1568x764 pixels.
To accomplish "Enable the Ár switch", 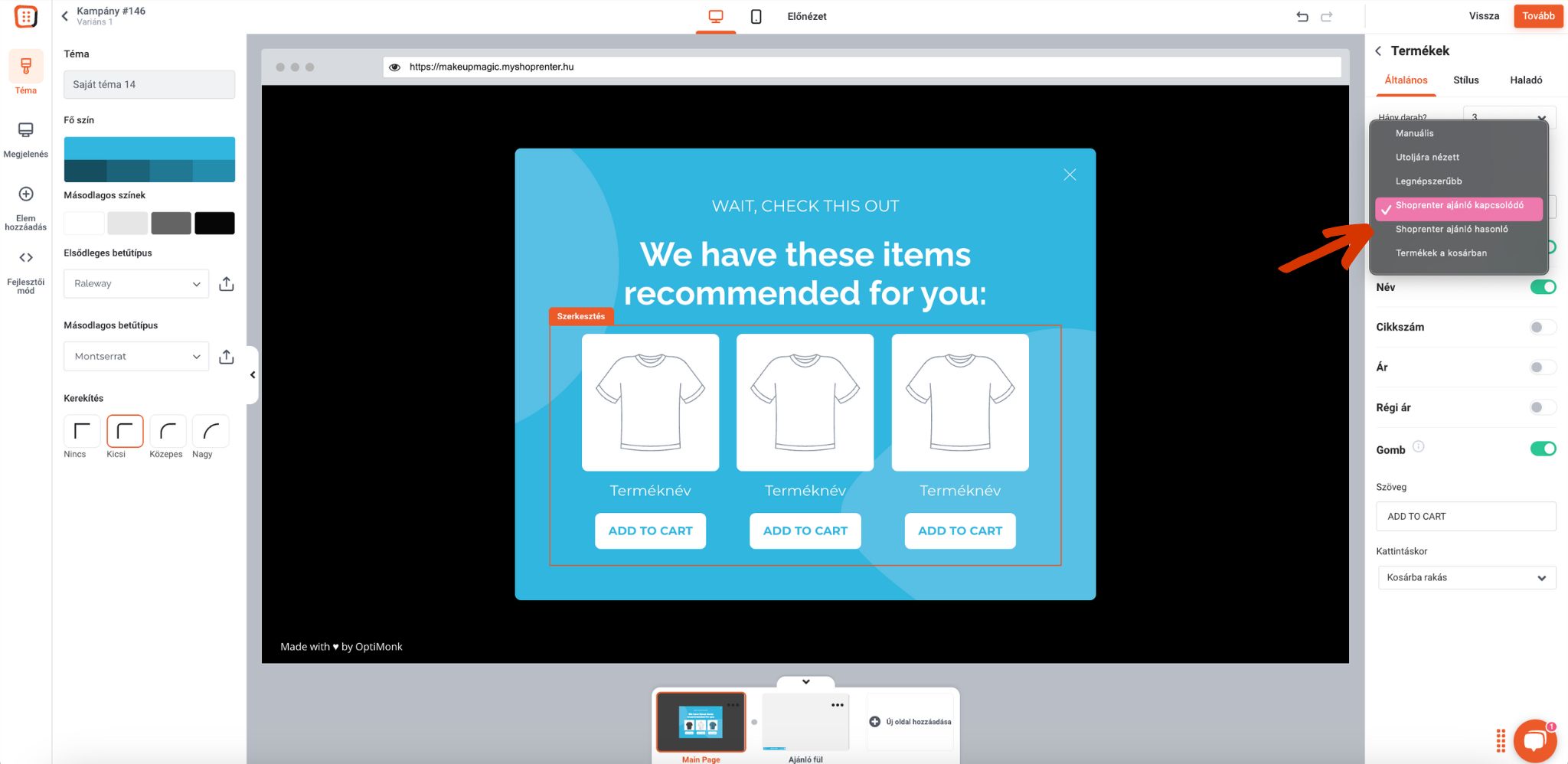I will click(1543, 367).
